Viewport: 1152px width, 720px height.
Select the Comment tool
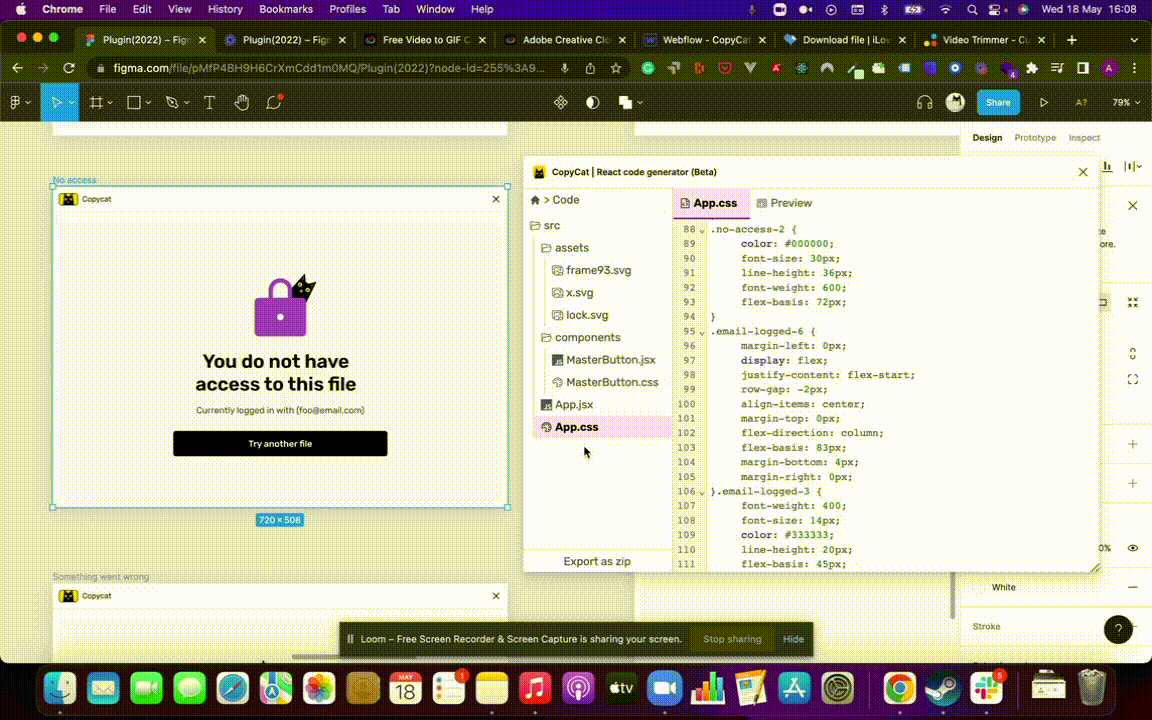pos(274,102)
